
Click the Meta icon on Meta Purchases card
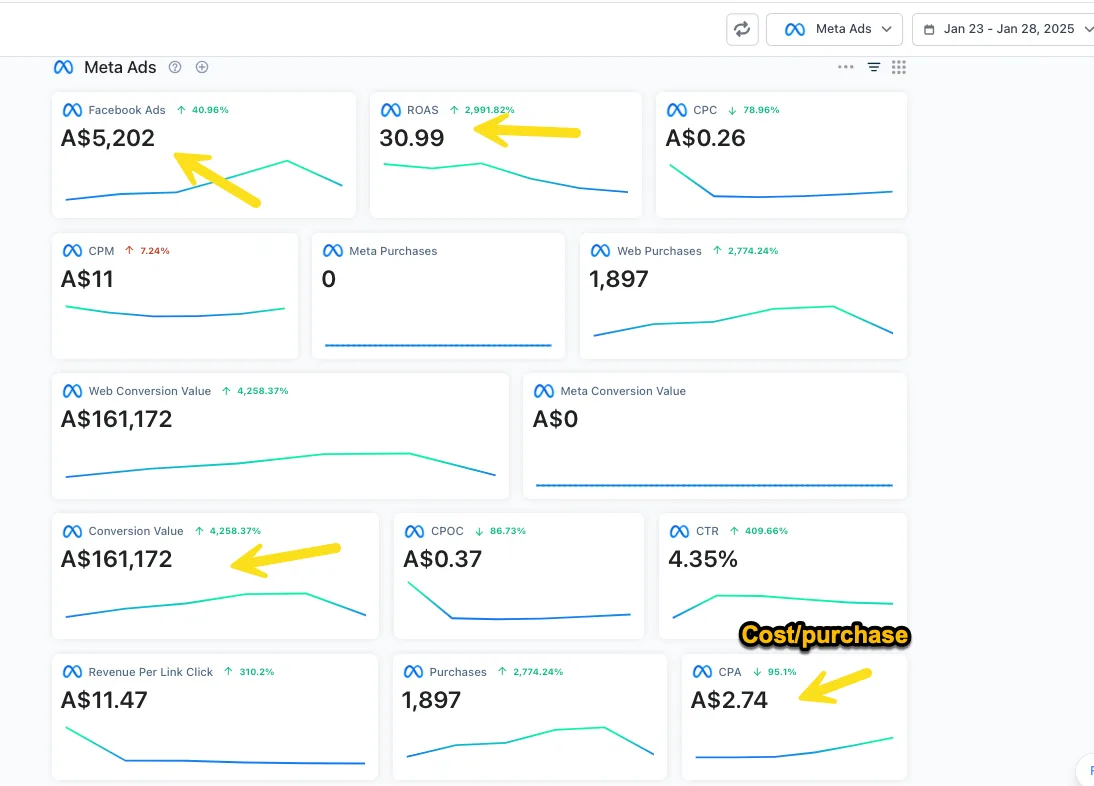pos(333,251)
